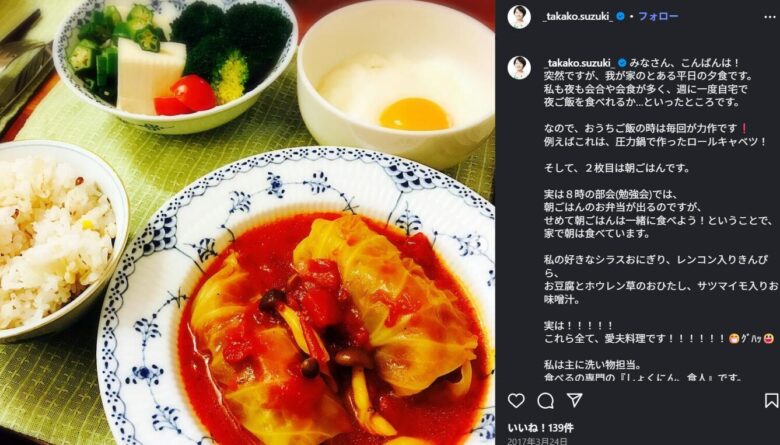
Task: Click the red exclamation emoji after 力作です
Action: (744, 128)
